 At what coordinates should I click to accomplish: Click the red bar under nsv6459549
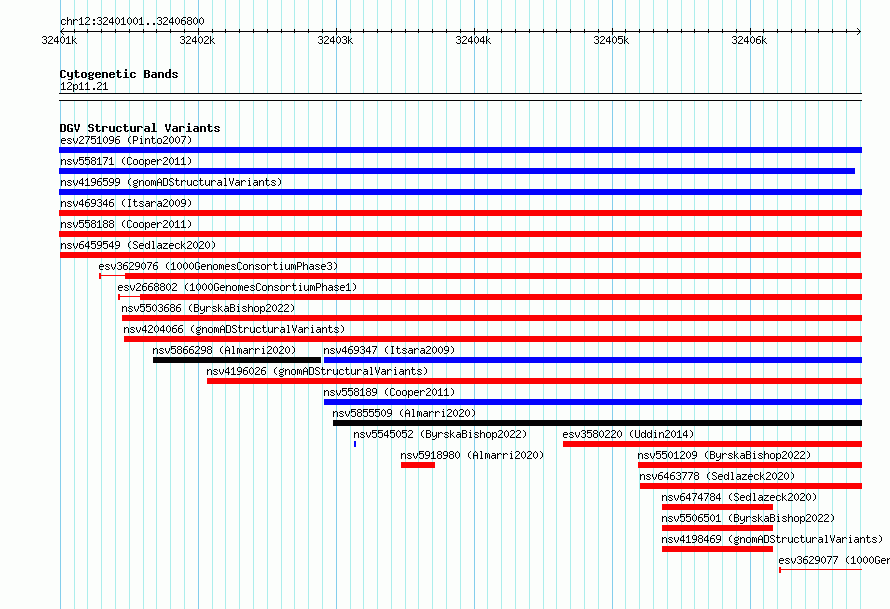pos(460,255)
